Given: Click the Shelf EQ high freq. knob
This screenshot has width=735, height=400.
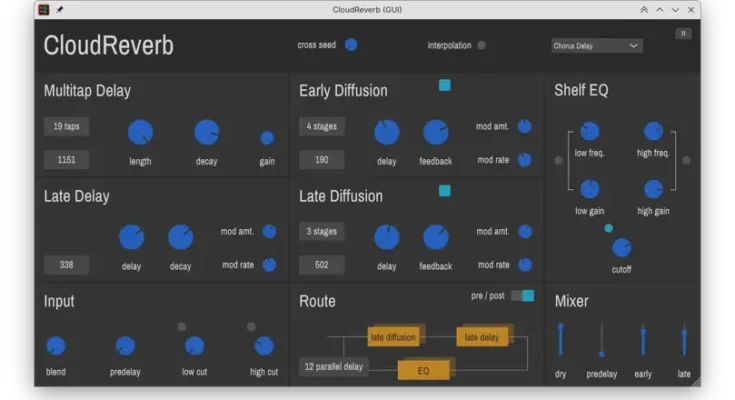Looking at the screenshot, I should [x=653, y=131].
